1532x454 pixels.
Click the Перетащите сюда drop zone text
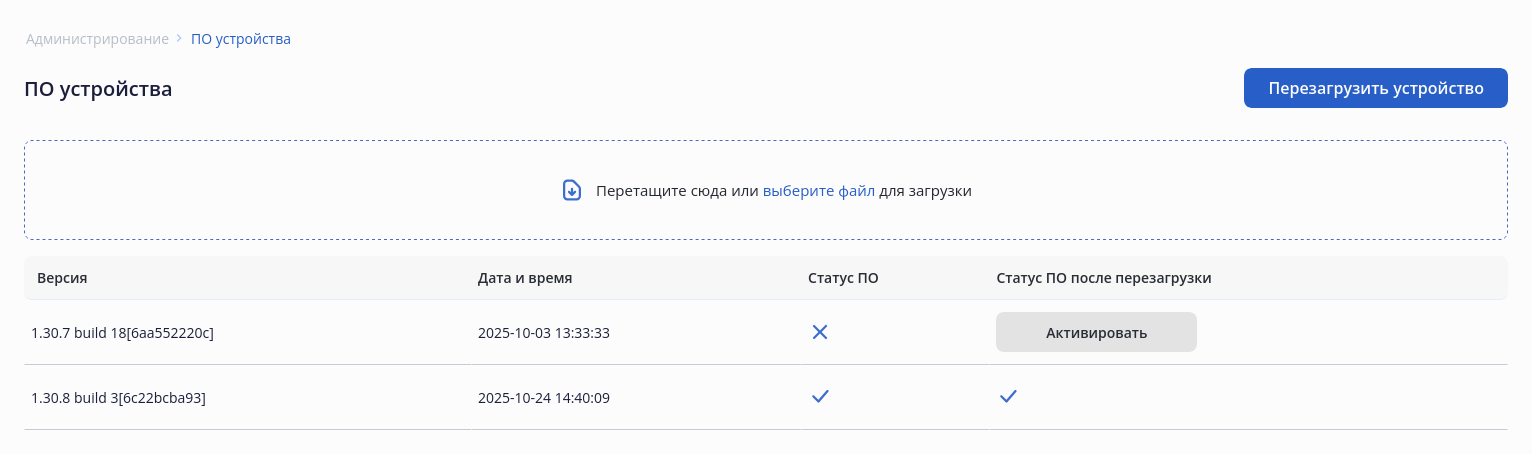pyautogui.click(x=676, y=190)
